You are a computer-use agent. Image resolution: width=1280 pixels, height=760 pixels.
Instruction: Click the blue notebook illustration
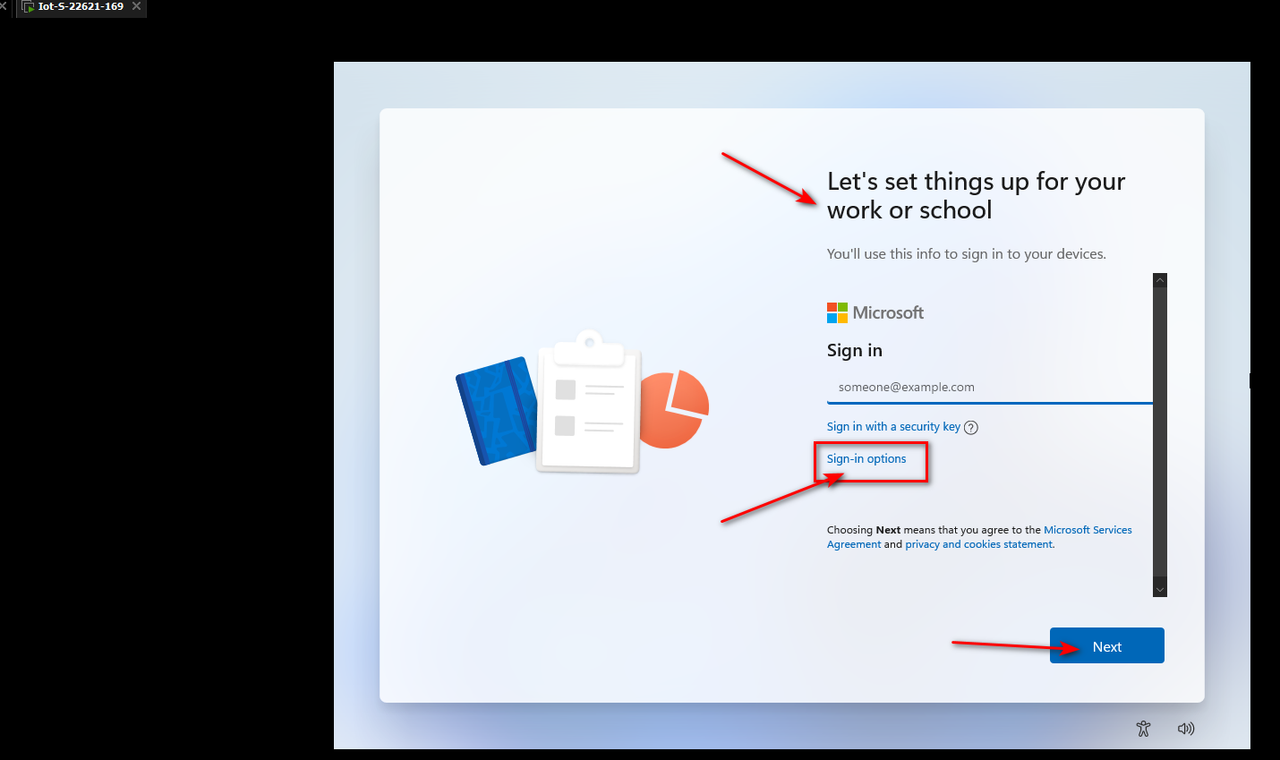497,410
